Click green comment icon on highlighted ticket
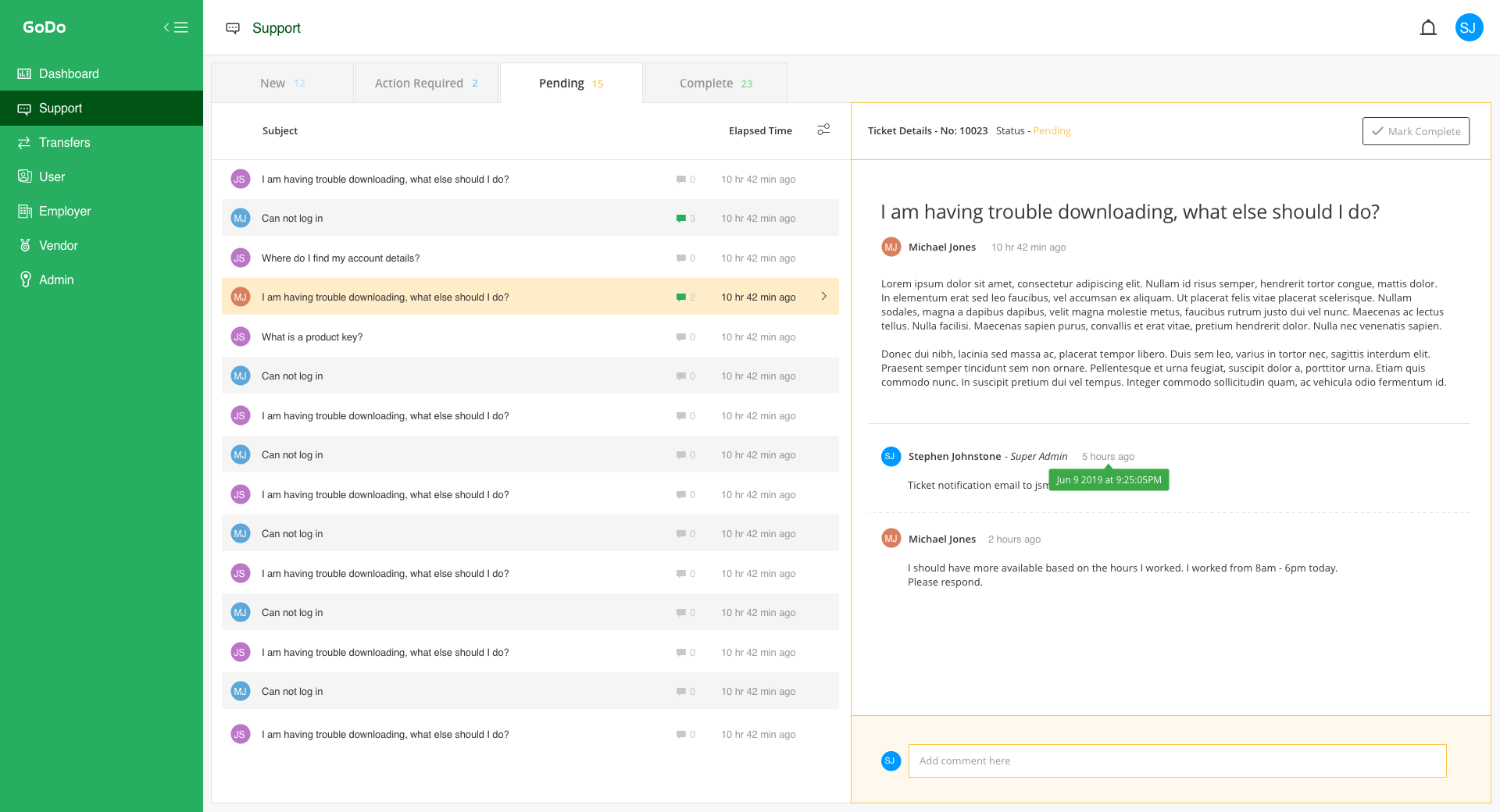The image size is (1500, 812). 681,297
